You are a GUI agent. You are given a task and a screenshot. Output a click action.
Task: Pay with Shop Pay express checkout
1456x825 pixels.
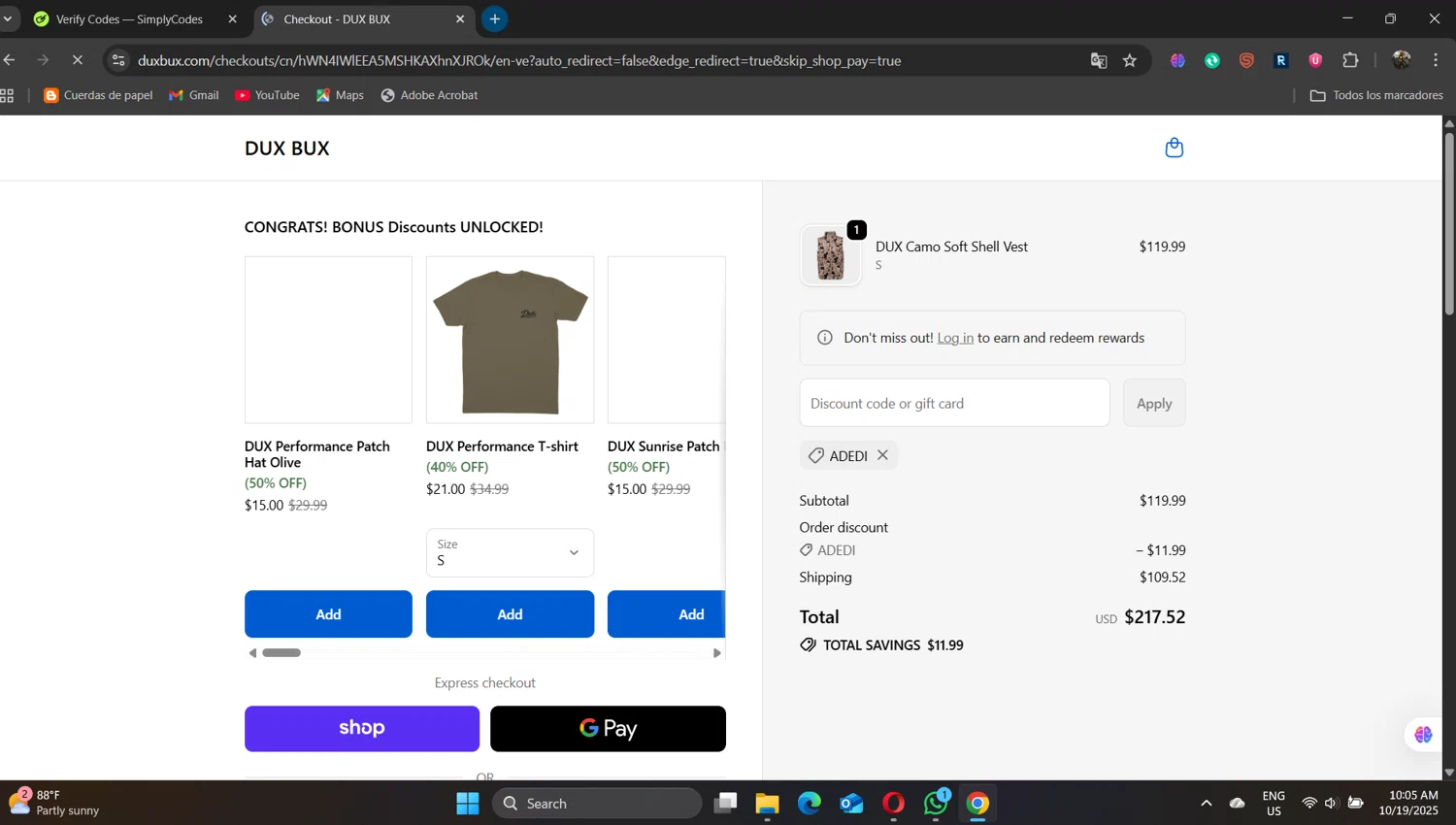click(x=362, y=729)
